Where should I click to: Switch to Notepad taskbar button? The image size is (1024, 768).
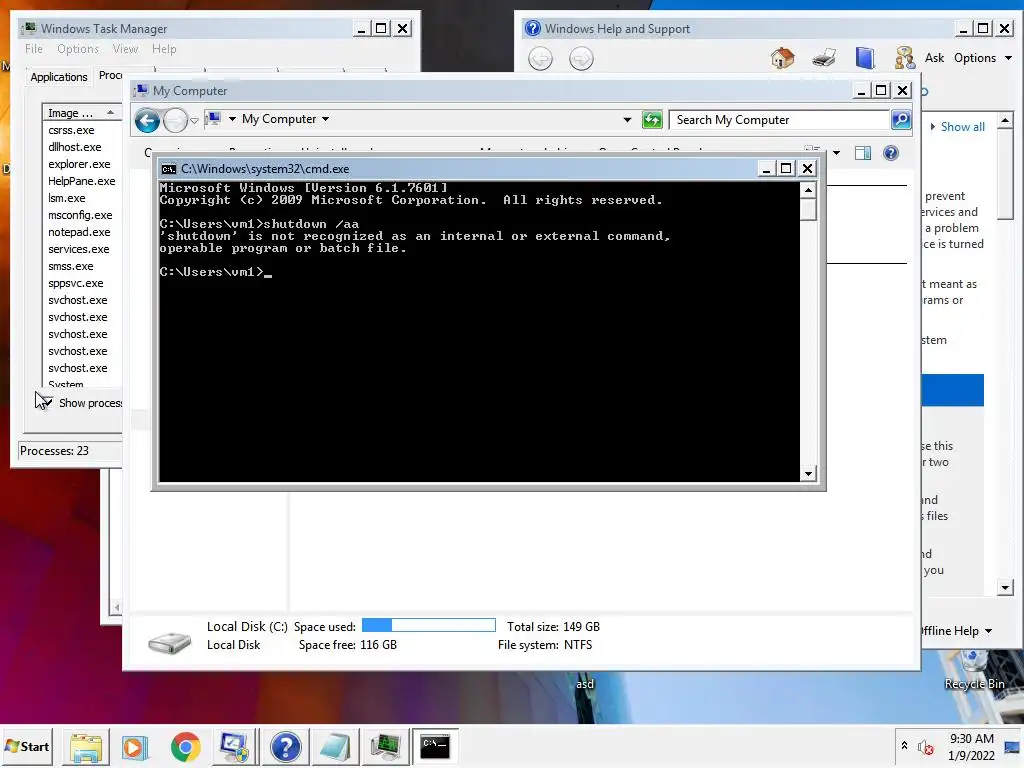tap(335, 747)
